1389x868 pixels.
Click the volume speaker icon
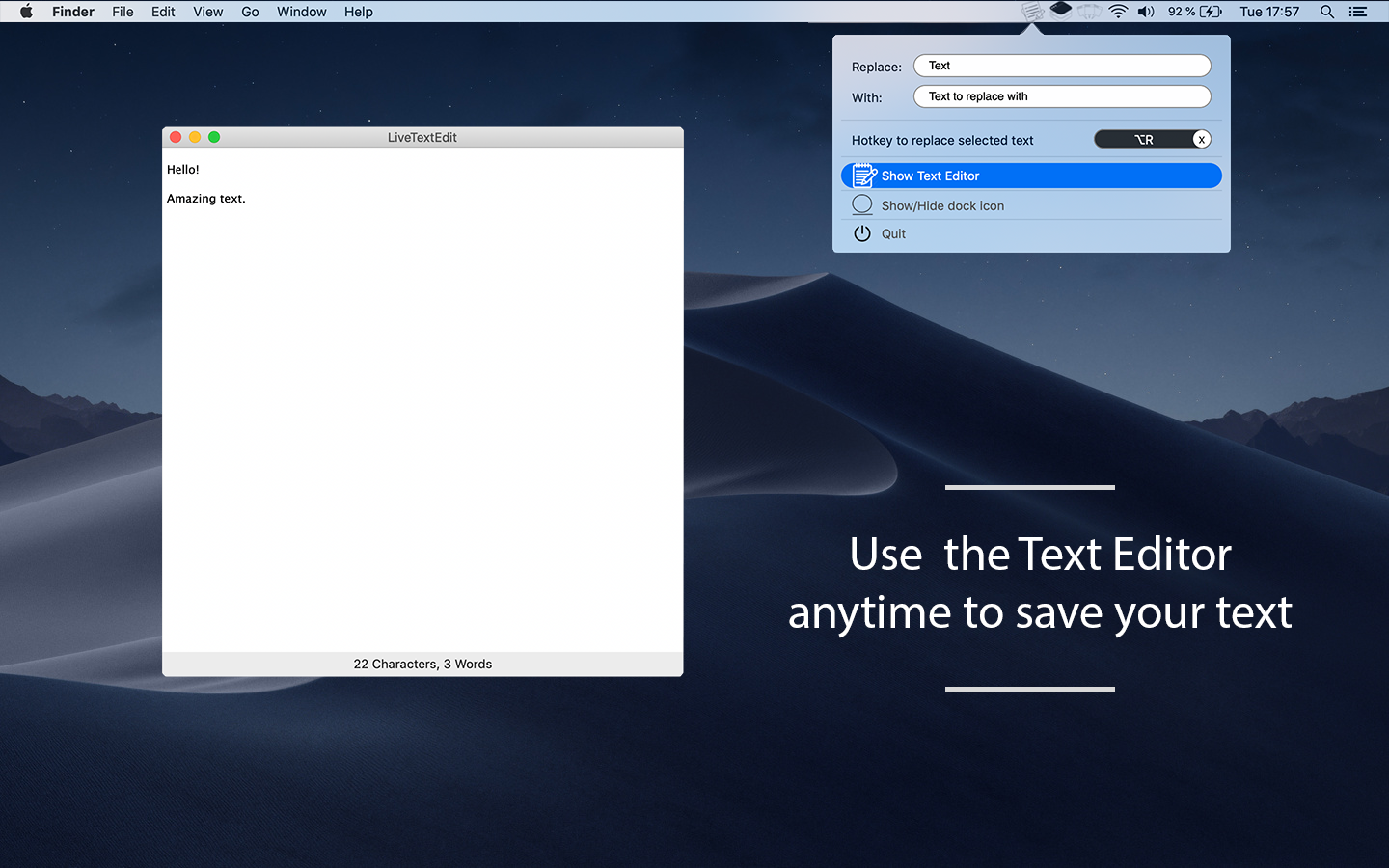coord(1146,12)
